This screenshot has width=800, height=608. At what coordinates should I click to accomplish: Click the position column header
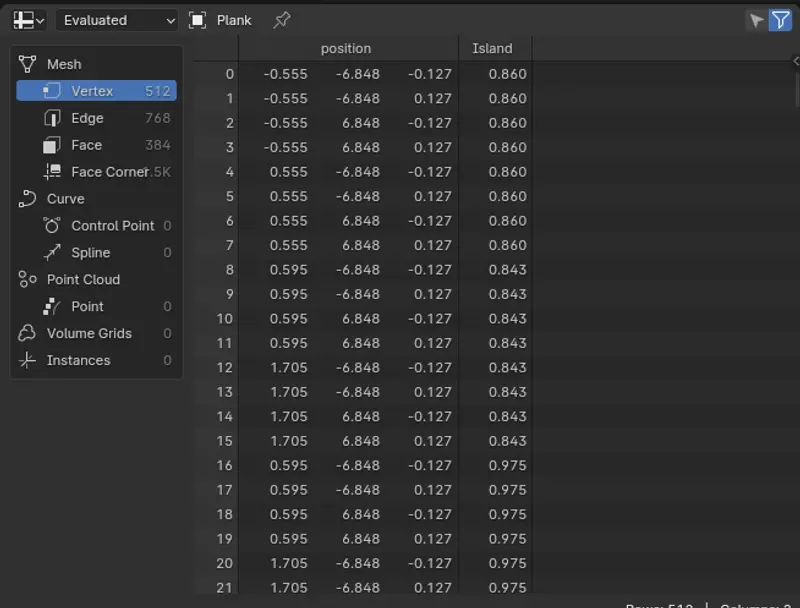pyautogui.click(x=346, y=48)
